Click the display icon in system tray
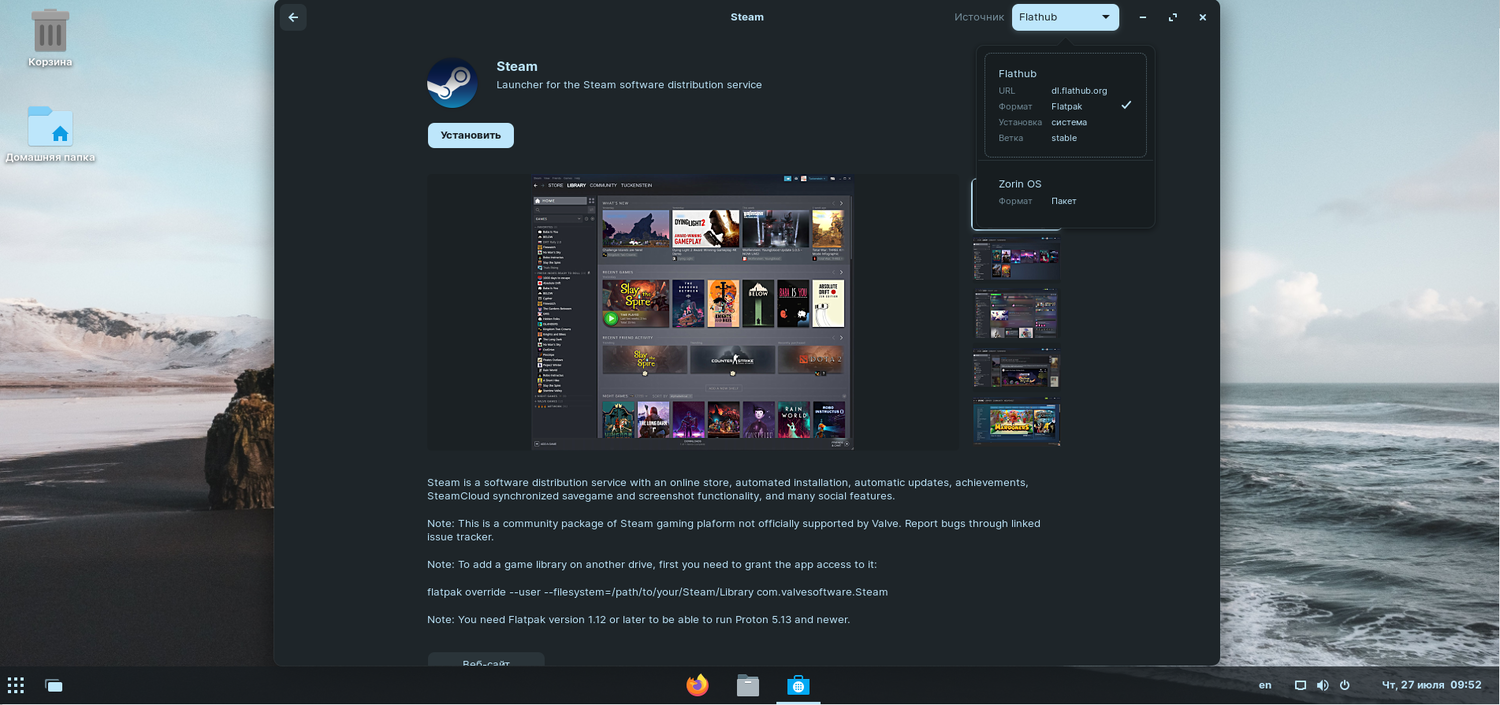Screen dimensions: 1500x705 click(x=1300, y=685)
